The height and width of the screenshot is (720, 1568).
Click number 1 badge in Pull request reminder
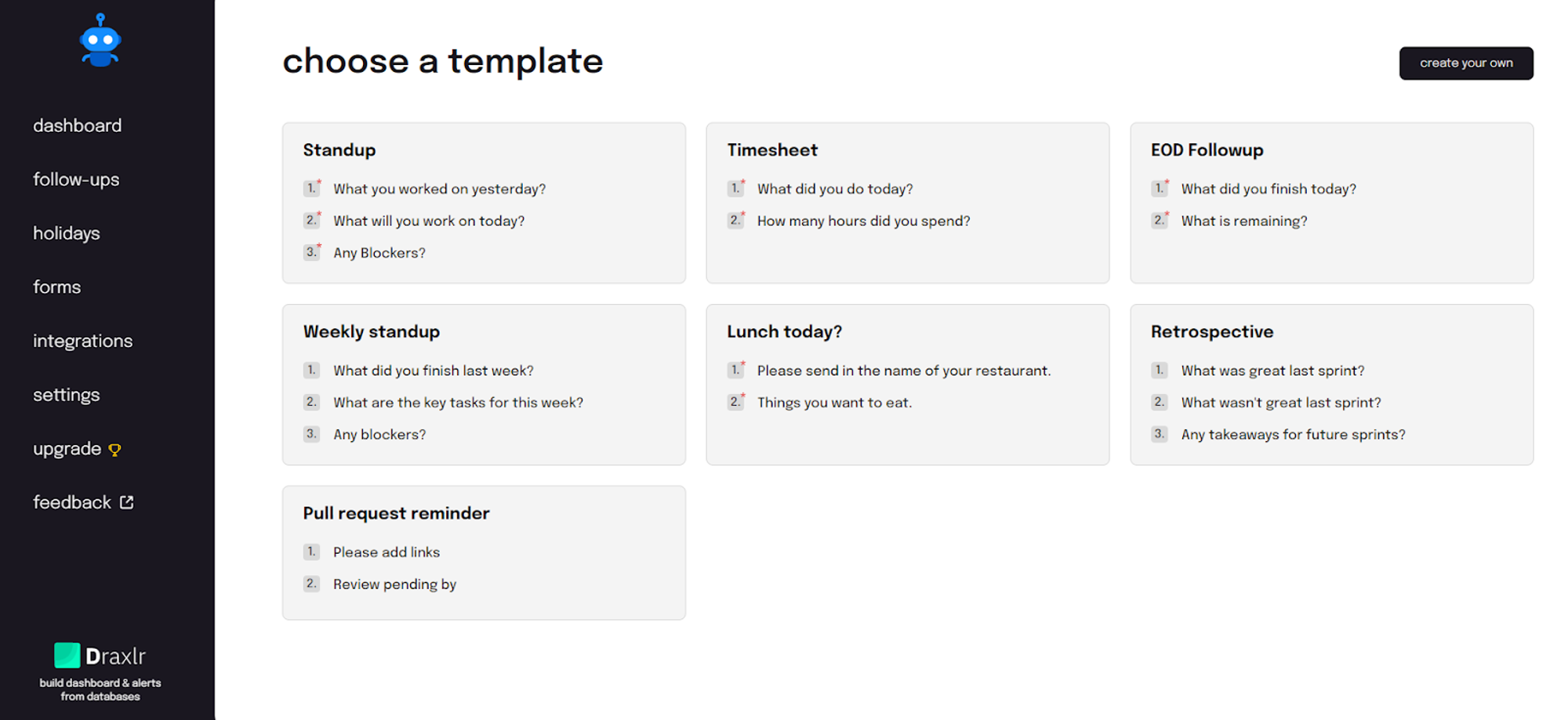[311, 552]
